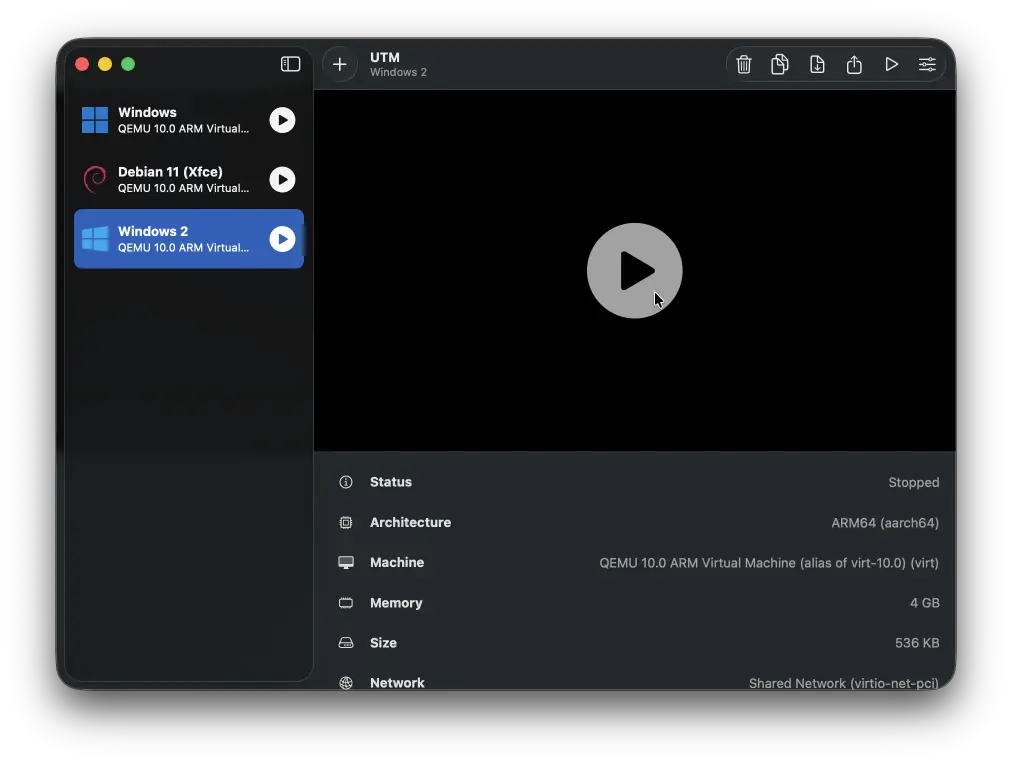1012x764 pixels.
Task: Click the Windows 2 logo icon
Action: pyautogui.click(x=95, y=239)
